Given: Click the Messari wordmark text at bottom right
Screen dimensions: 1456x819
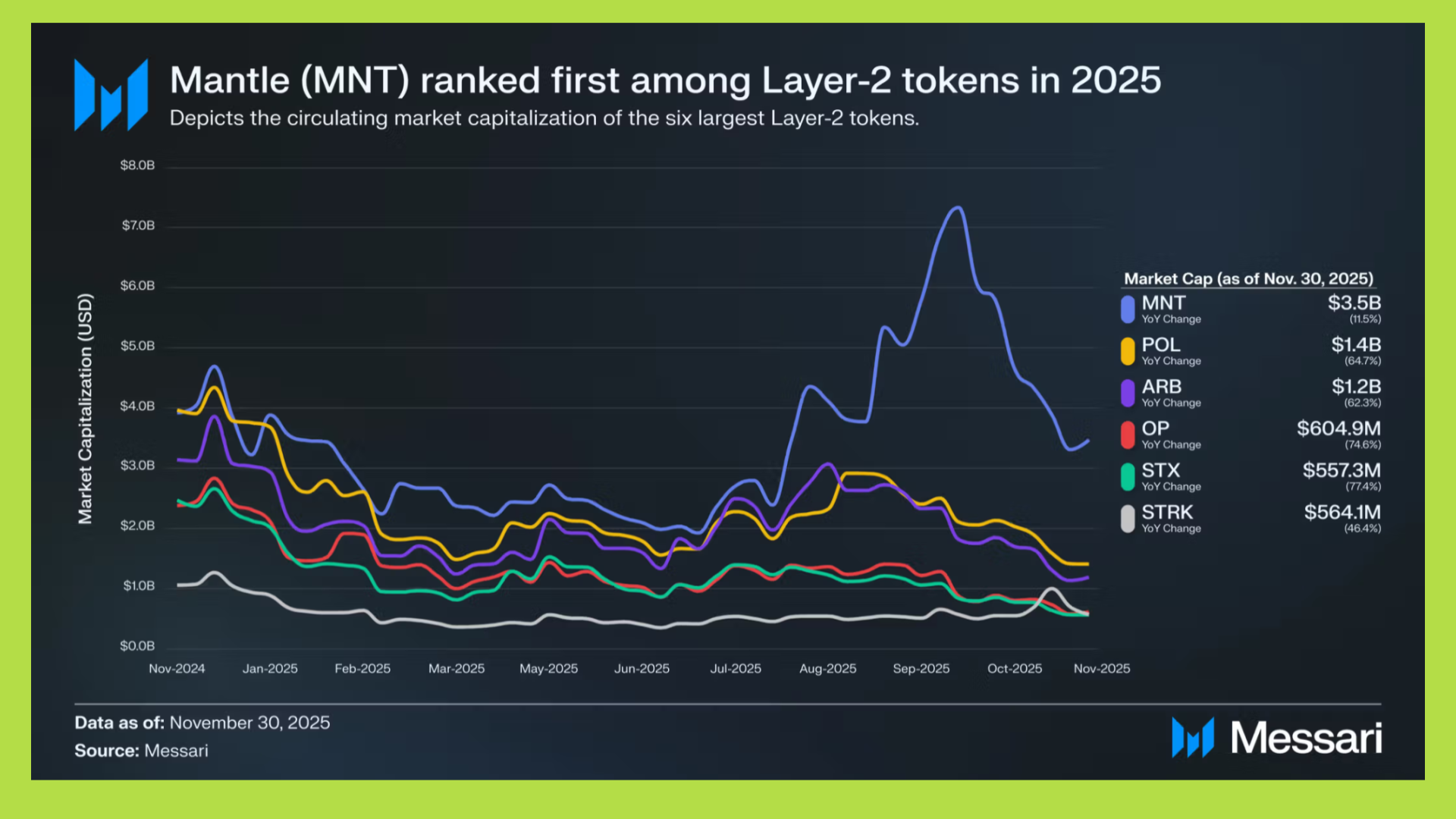Looking at the screenshot, I should coord(1306,738).
